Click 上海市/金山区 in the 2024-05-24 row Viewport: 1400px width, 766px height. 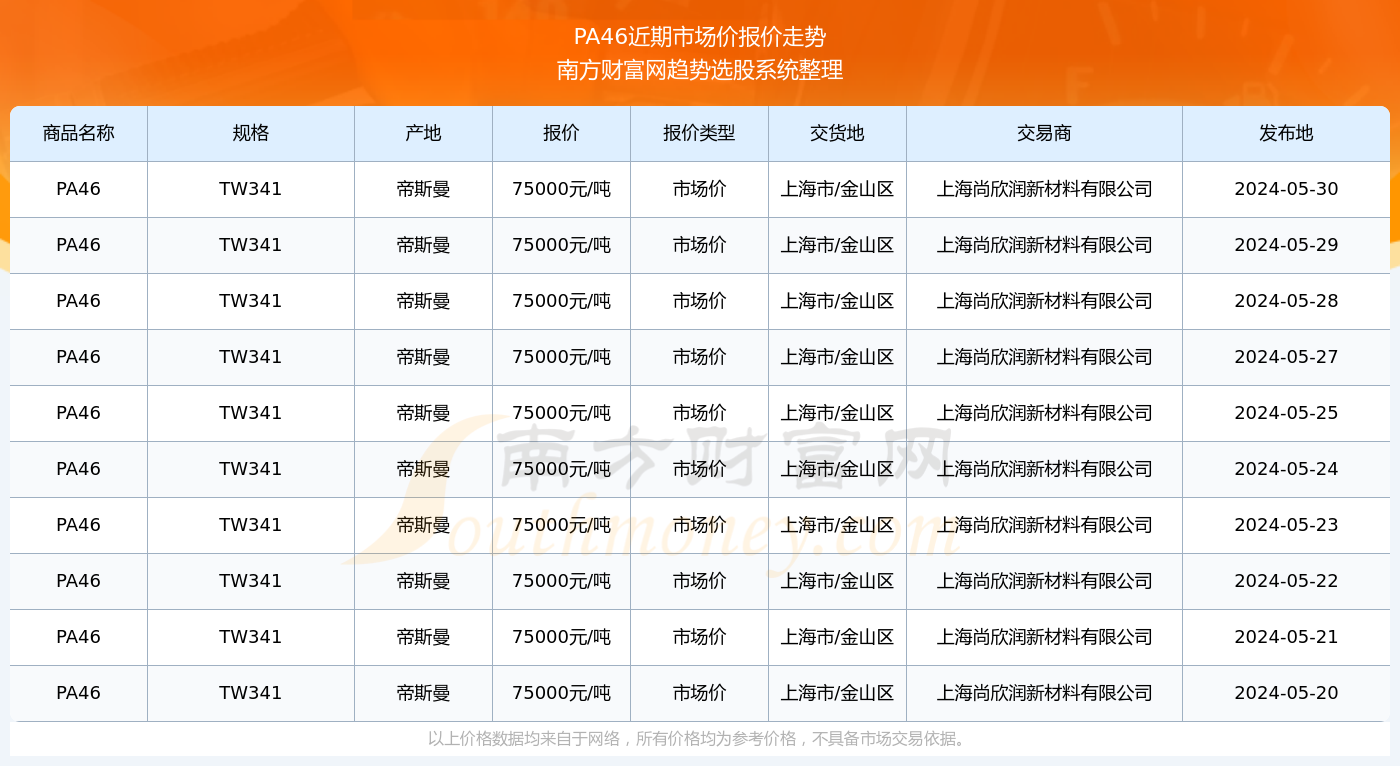(x=838, y=469)
